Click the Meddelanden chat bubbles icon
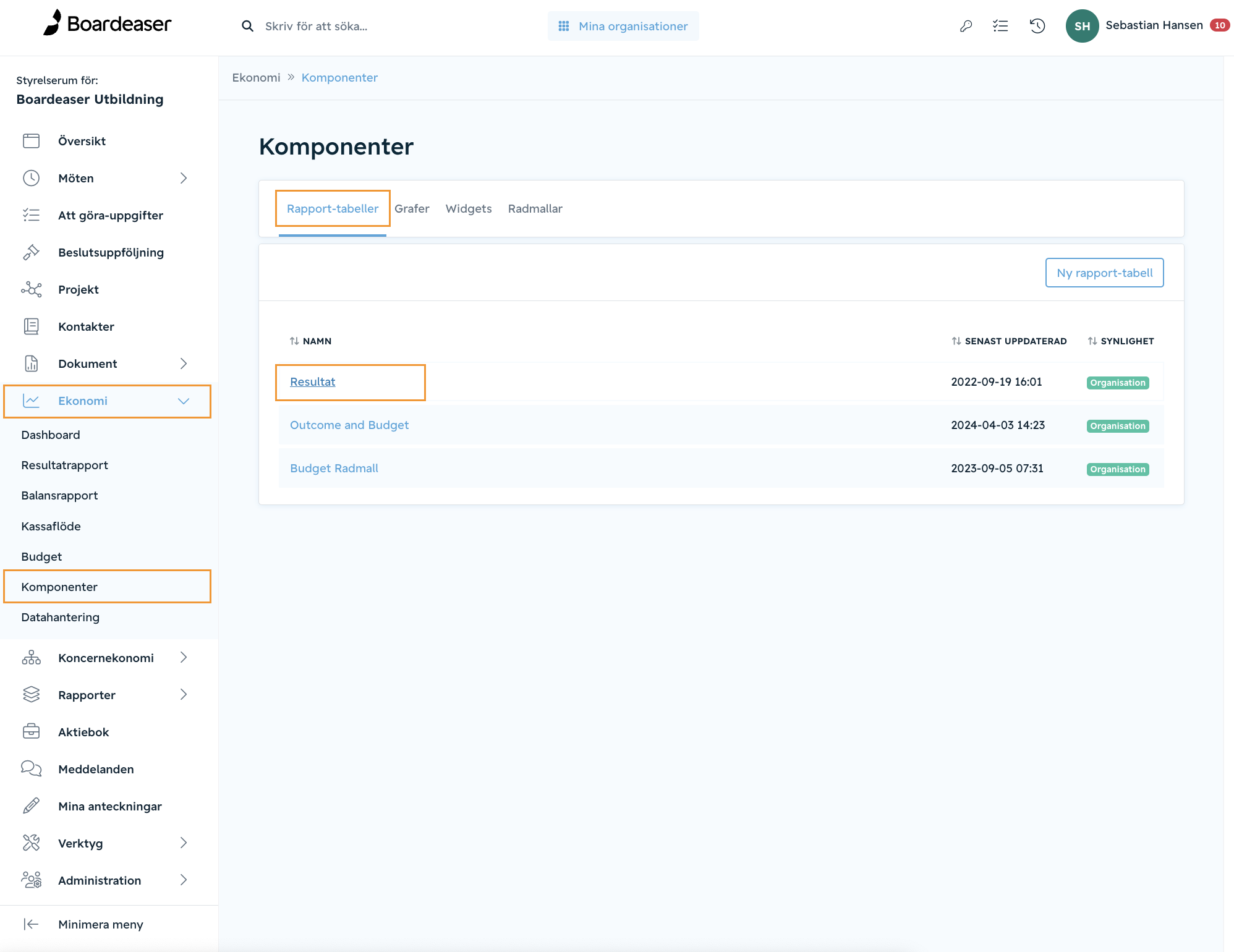This screenshot has height=952, width=1234. [x=31, y=769]
